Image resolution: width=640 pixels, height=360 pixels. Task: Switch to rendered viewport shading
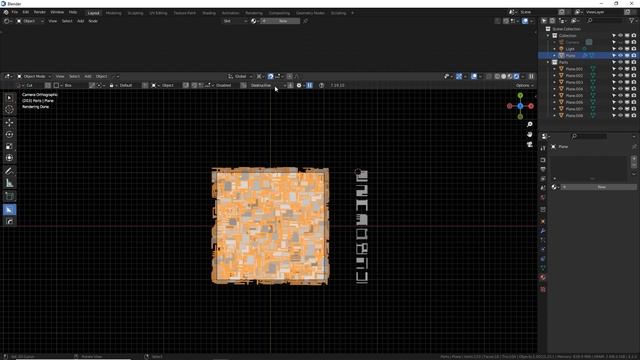516,76
